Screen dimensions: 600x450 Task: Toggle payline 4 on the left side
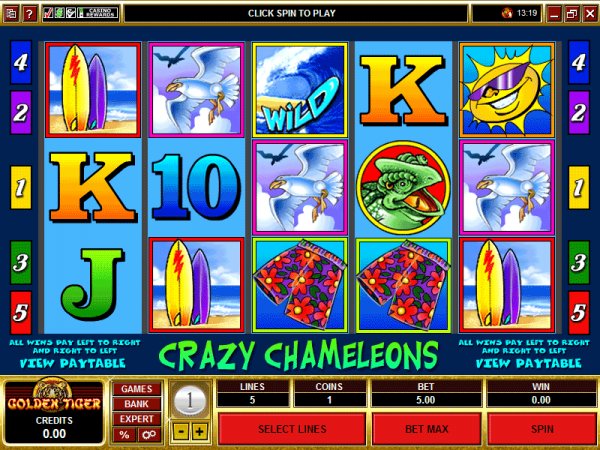[x=21, y=62]
